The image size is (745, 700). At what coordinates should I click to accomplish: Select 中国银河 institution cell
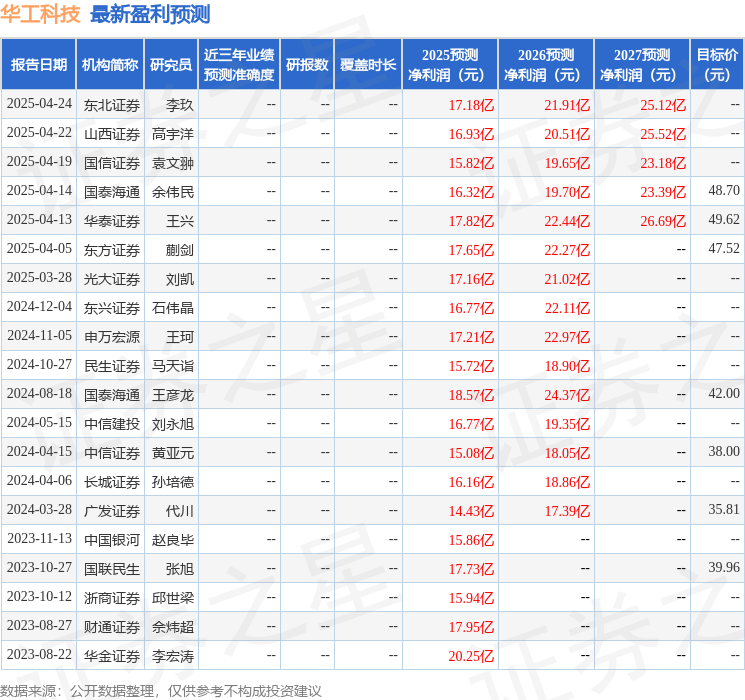point(112,540)
